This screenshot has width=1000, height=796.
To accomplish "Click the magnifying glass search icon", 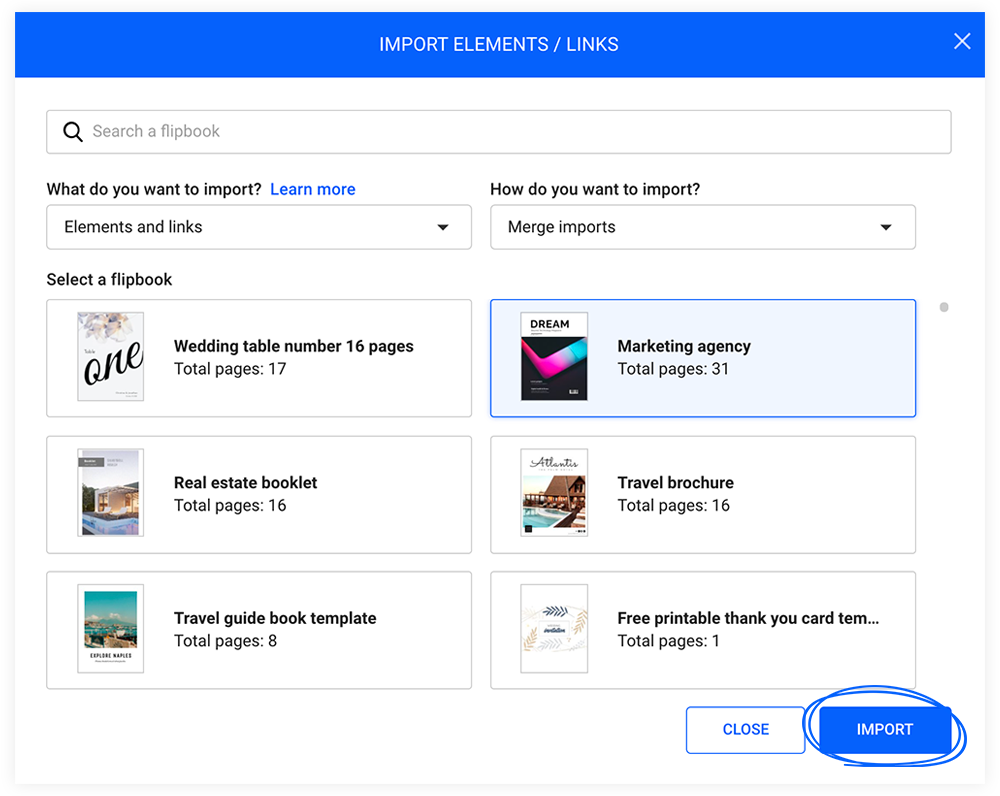I will point(73,131).
